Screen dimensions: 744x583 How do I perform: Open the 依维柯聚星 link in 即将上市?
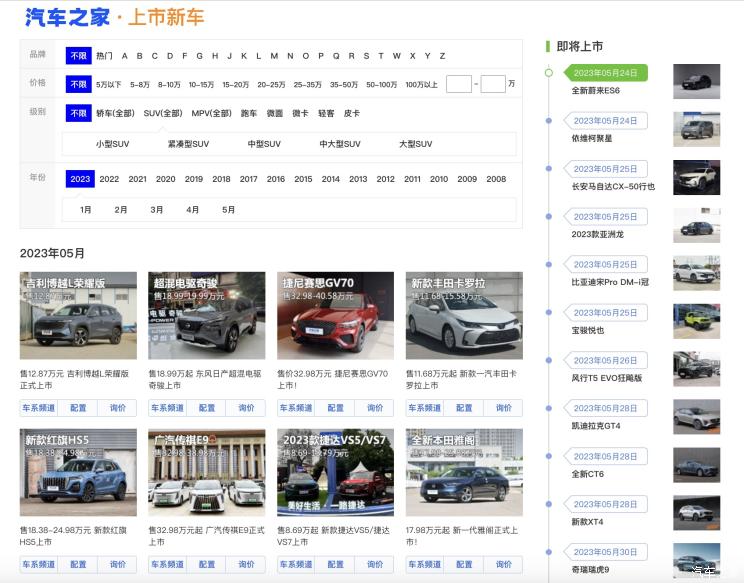point(592,138)
